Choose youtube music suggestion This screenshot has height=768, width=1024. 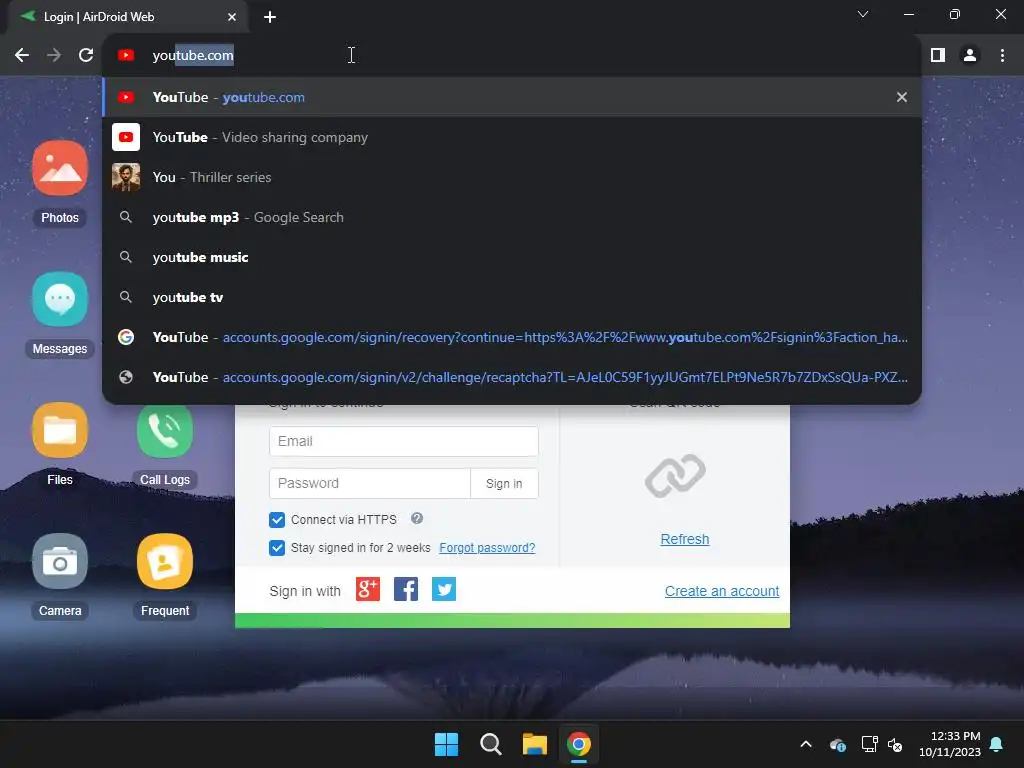coord(512,257)
